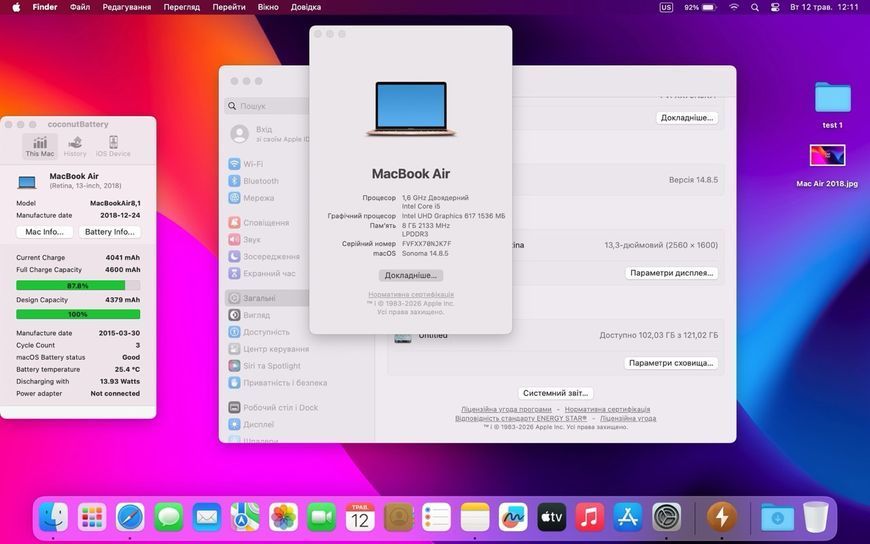Open Файл menu in menu bar
Viewport: 870px width, 544px height.
coord(80,7)
